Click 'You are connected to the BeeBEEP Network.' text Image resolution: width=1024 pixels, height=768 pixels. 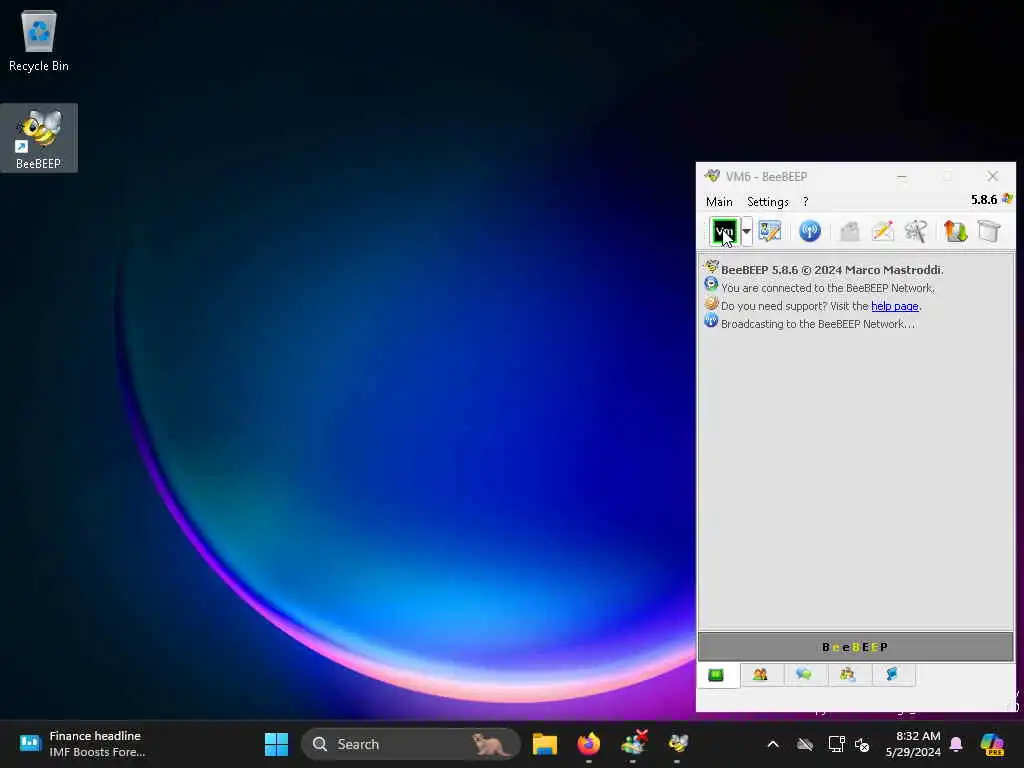827,288
